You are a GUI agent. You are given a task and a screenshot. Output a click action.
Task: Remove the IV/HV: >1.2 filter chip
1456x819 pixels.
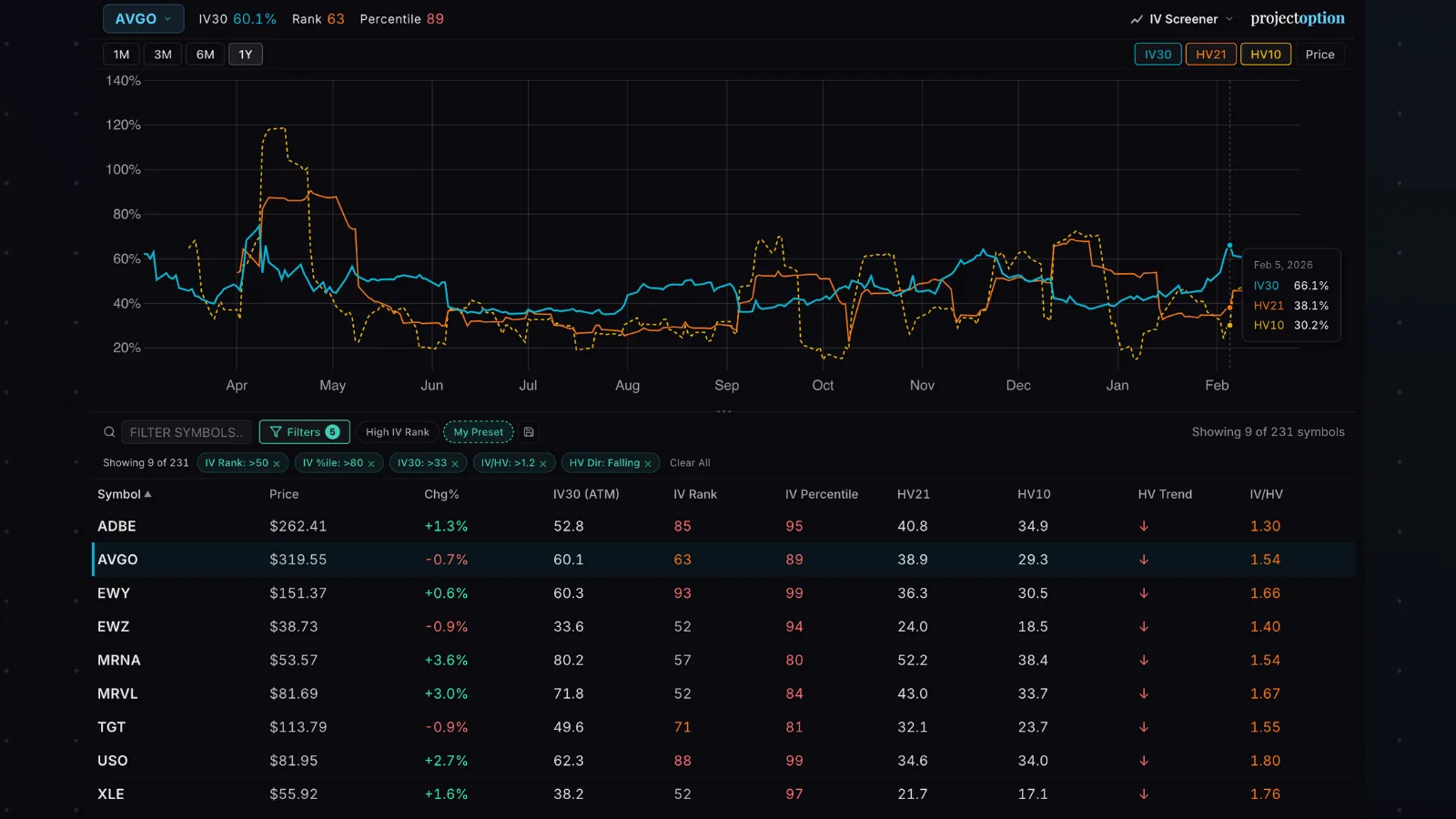(x=543, y=463)
